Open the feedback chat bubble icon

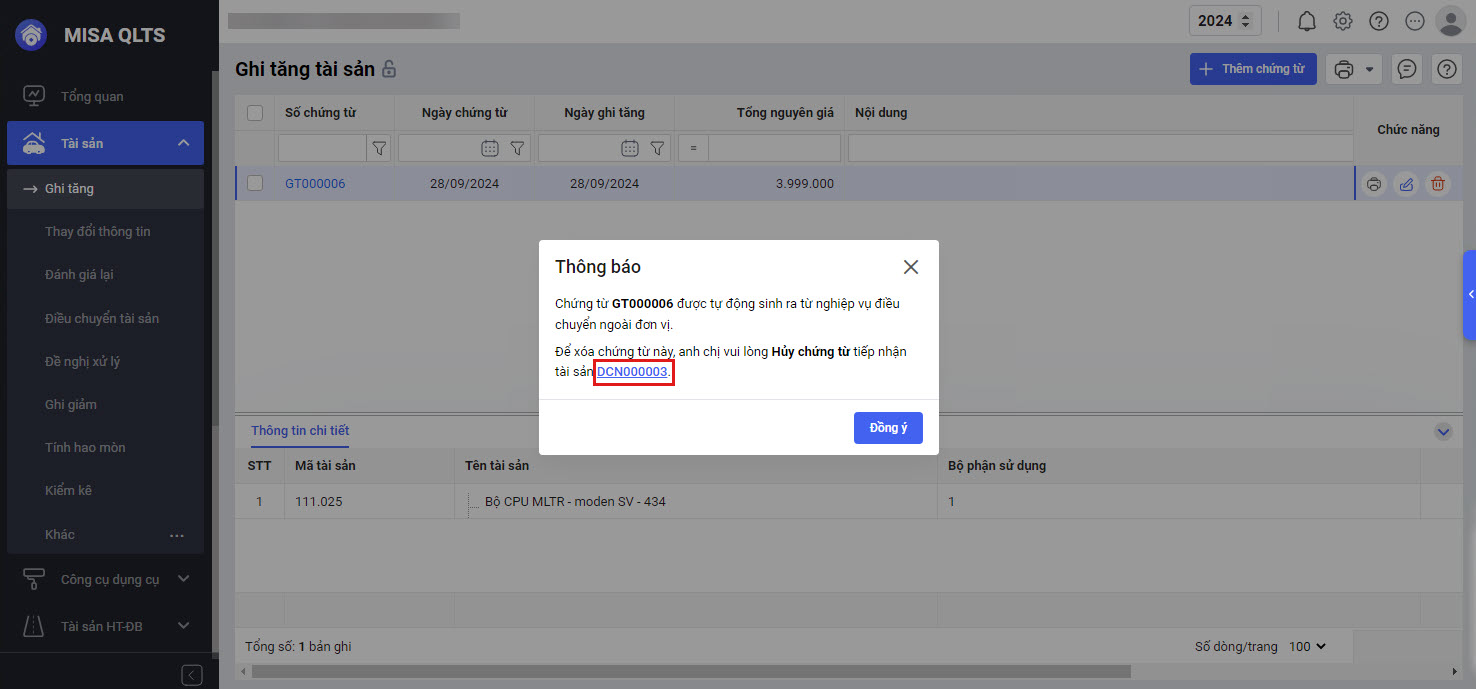pyautogui.click(x=1407, y=69)
